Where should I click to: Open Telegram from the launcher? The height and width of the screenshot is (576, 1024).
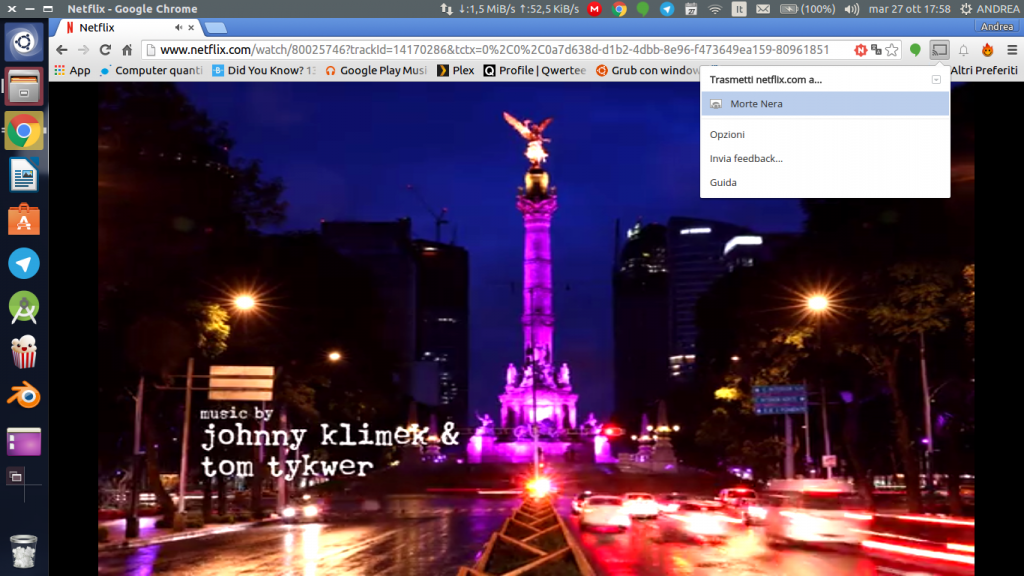[24, 264]
